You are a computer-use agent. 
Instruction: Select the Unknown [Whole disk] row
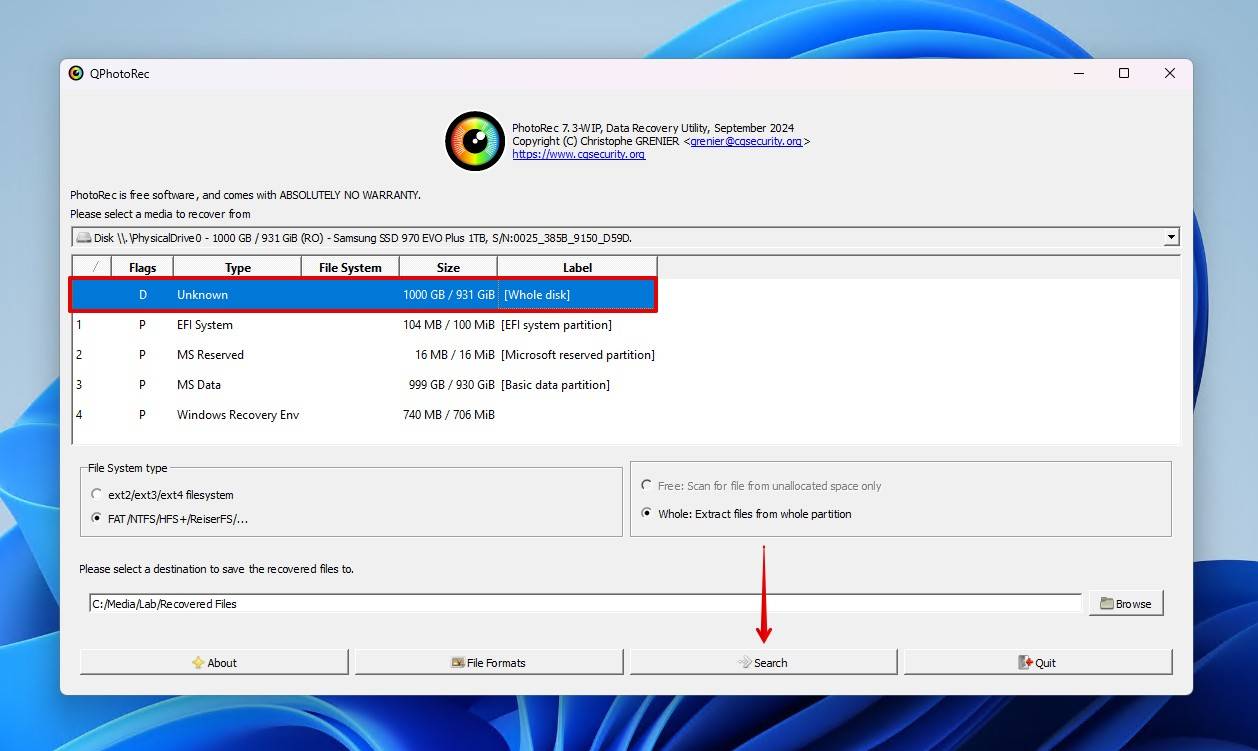(x=364, y=294)
